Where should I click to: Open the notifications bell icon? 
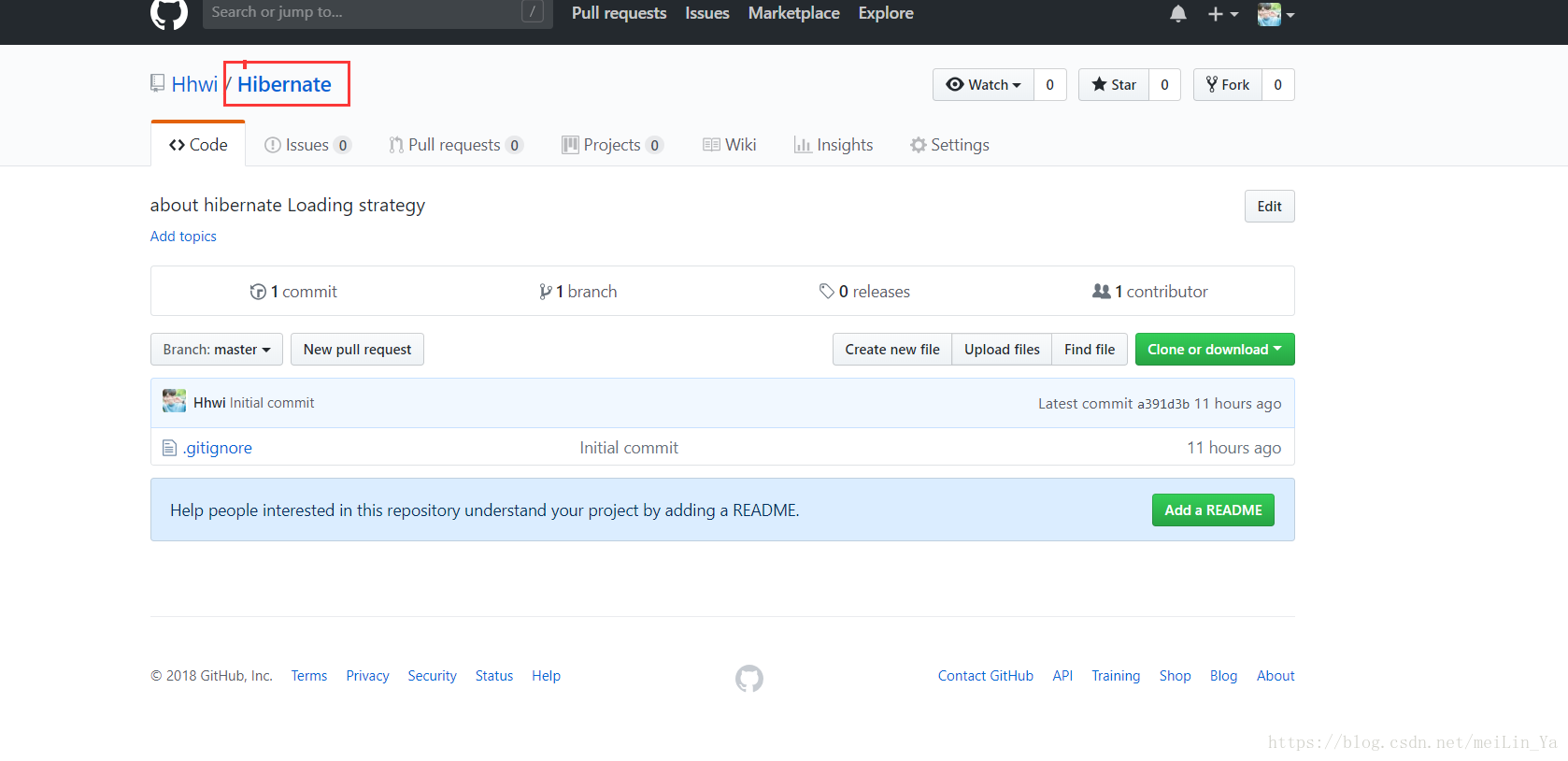point(1178,14)
